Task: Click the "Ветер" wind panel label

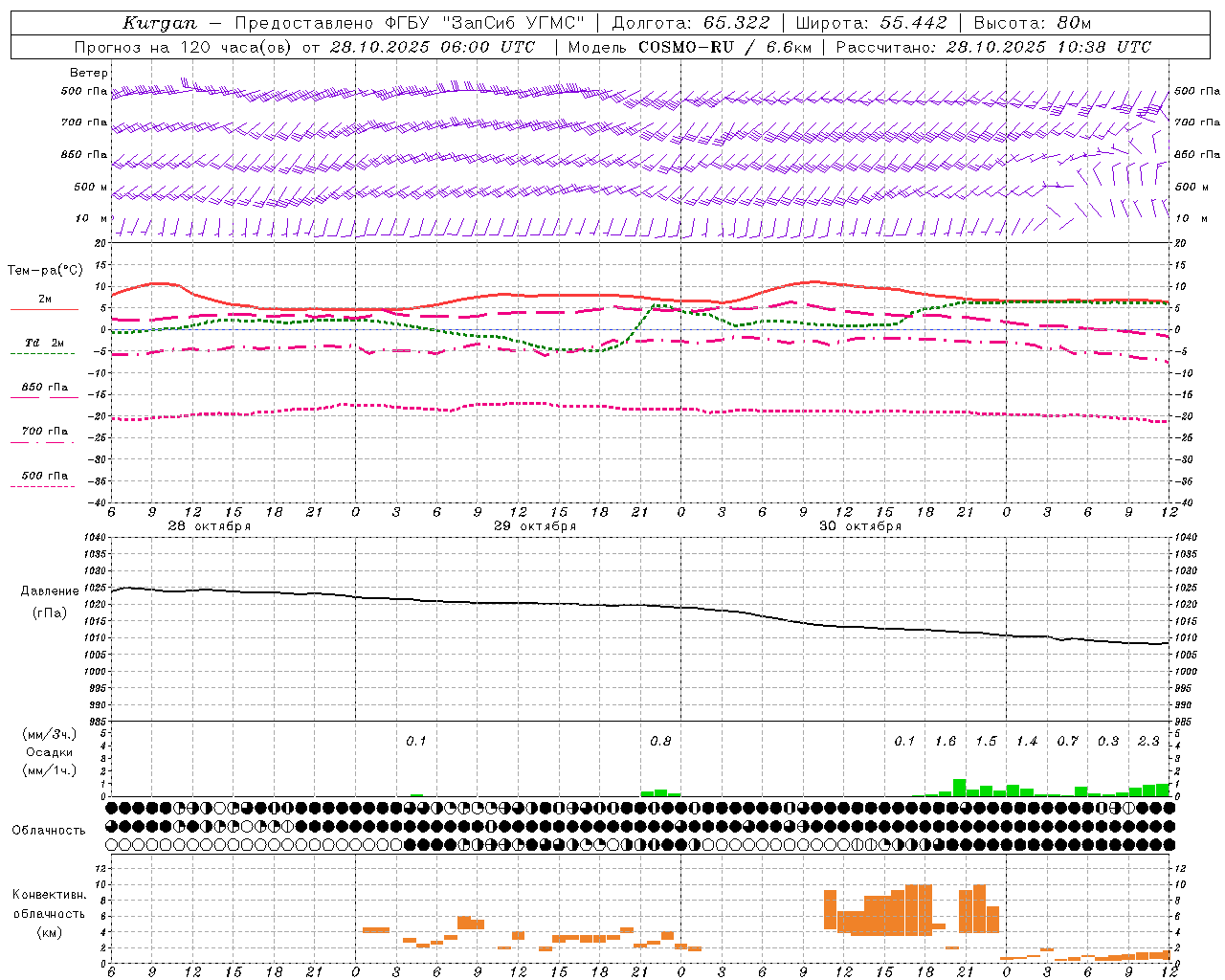Action: [89, 73]
